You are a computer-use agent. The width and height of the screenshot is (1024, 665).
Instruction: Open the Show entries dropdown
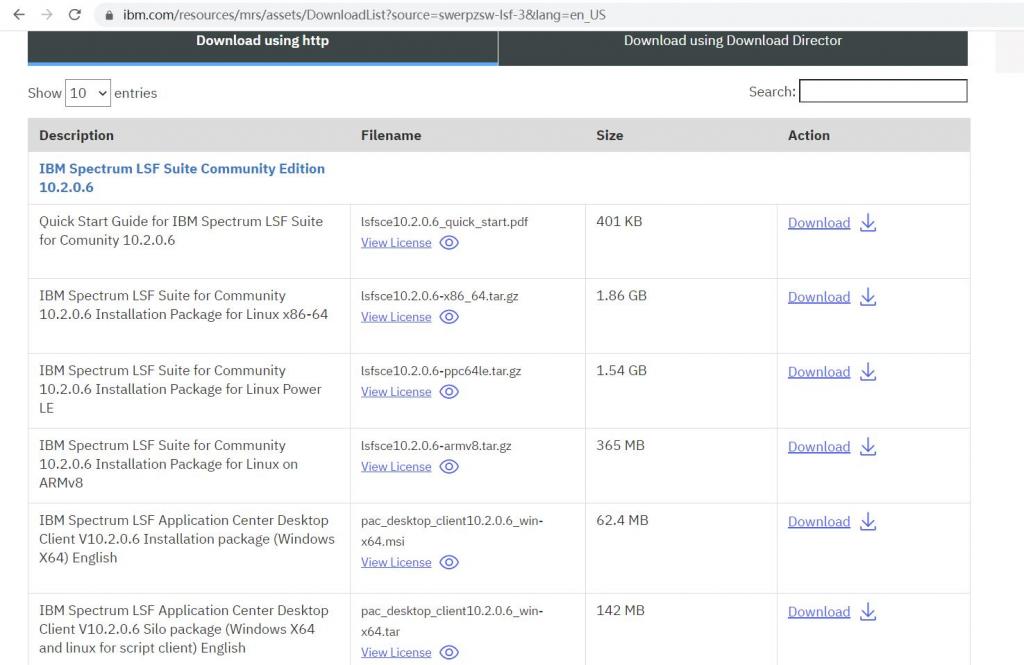click(88, 93)
